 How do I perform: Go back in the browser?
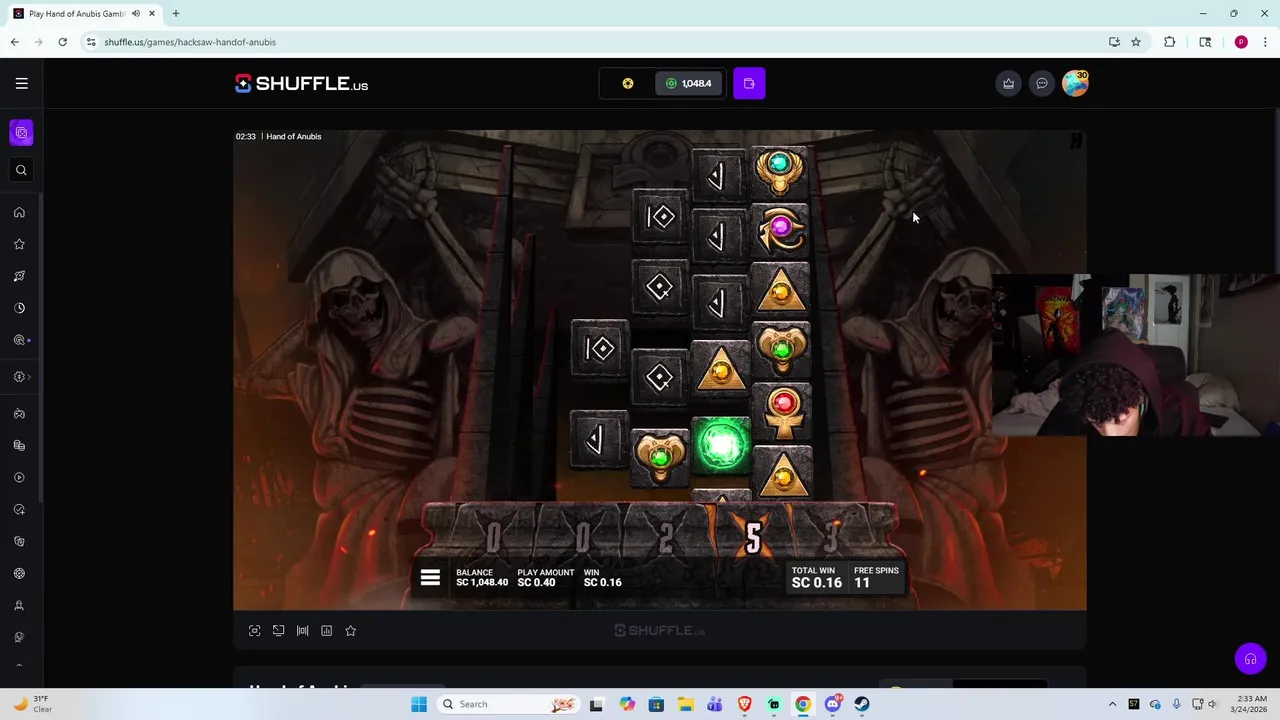tap(14, 42)
